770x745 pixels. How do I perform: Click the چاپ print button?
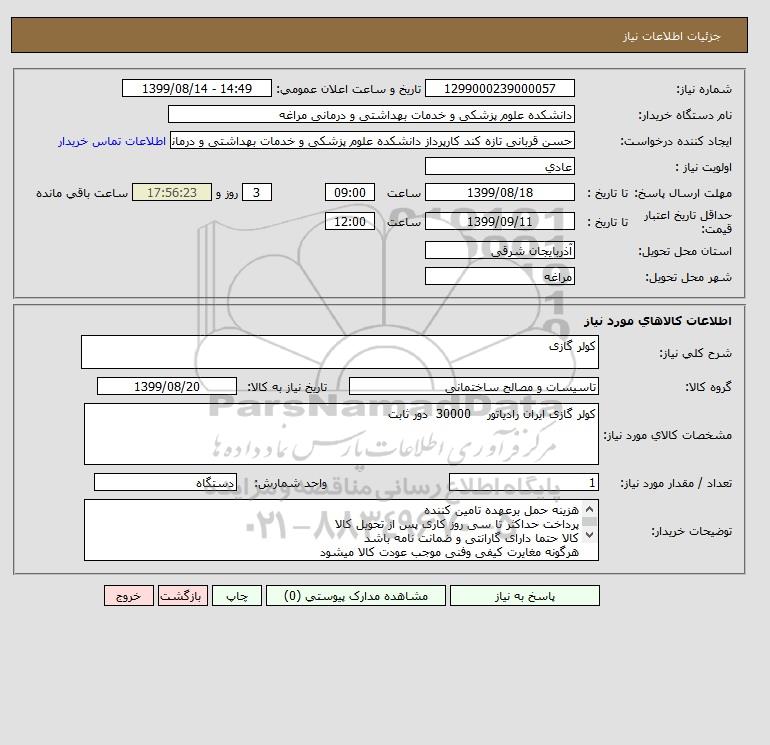click(x=237, y=596)
